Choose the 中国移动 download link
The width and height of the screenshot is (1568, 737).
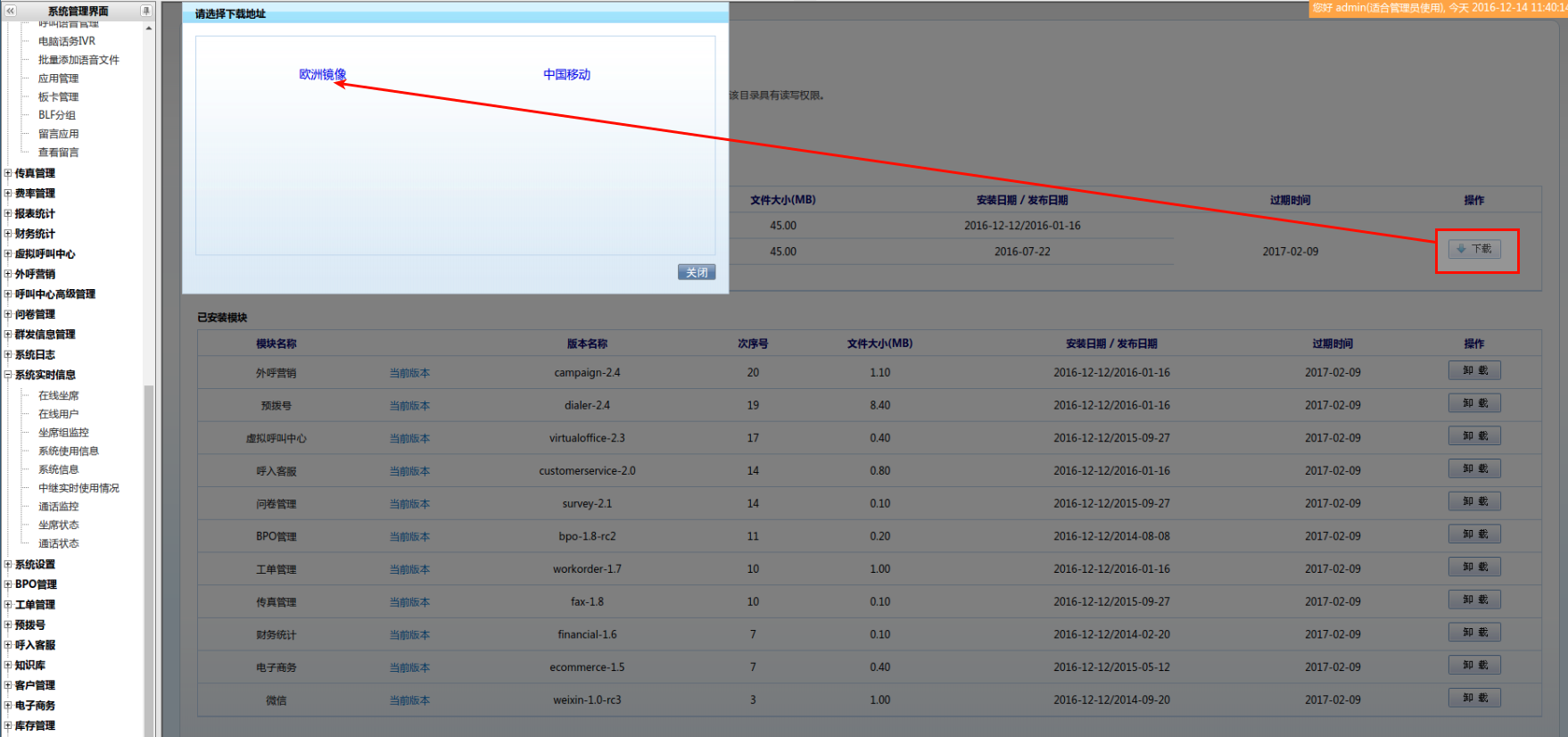pyautogui.click(x=566, y=75)
